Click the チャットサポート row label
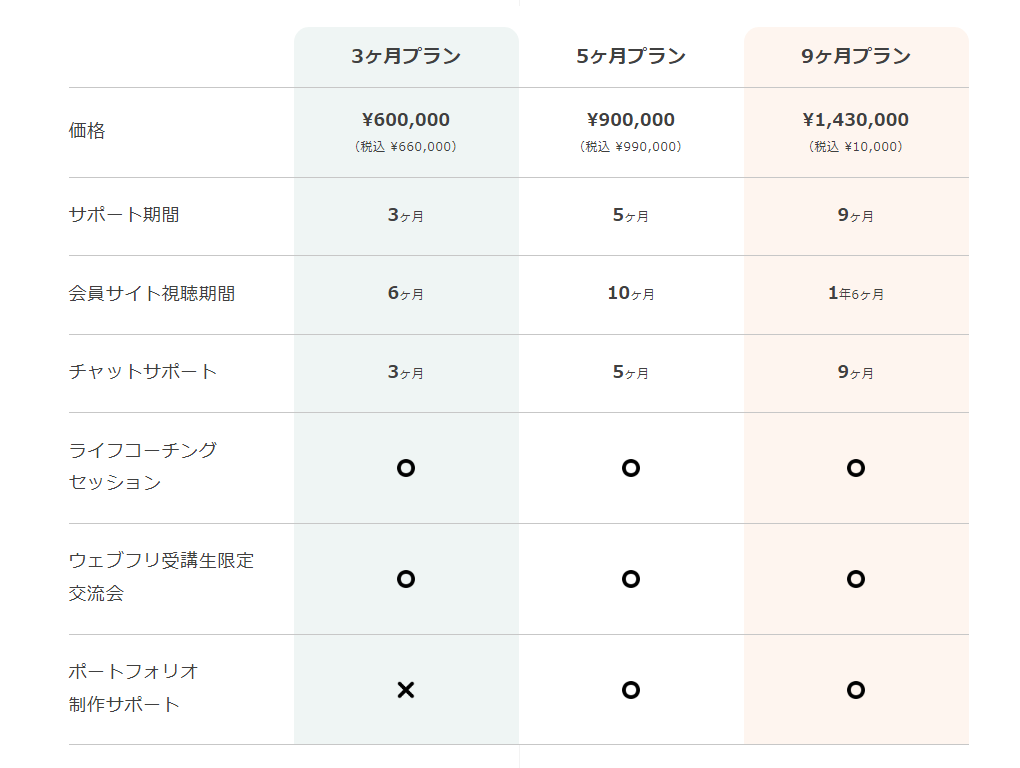This screenshot has height=768, width=1020. tap(143, 372)
